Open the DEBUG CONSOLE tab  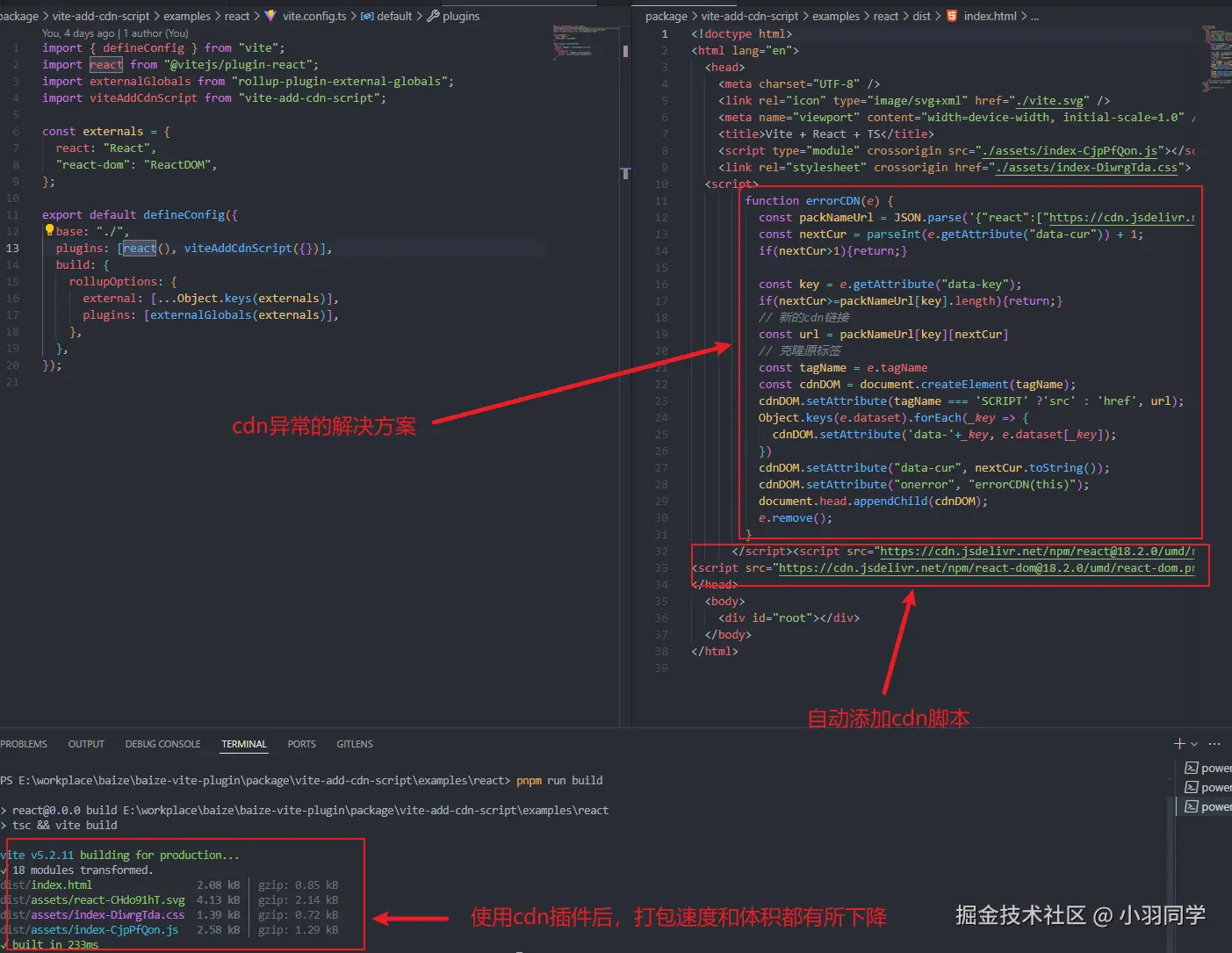click(x=162, y=744)
